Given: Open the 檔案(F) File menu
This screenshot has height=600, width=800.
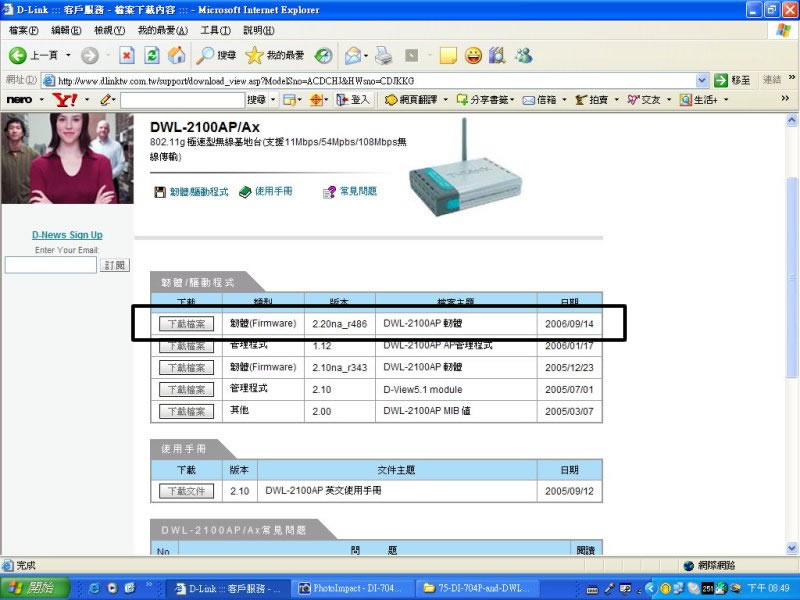Looking at the screenshot, I should pyautogui.click(x=23, y=31).
